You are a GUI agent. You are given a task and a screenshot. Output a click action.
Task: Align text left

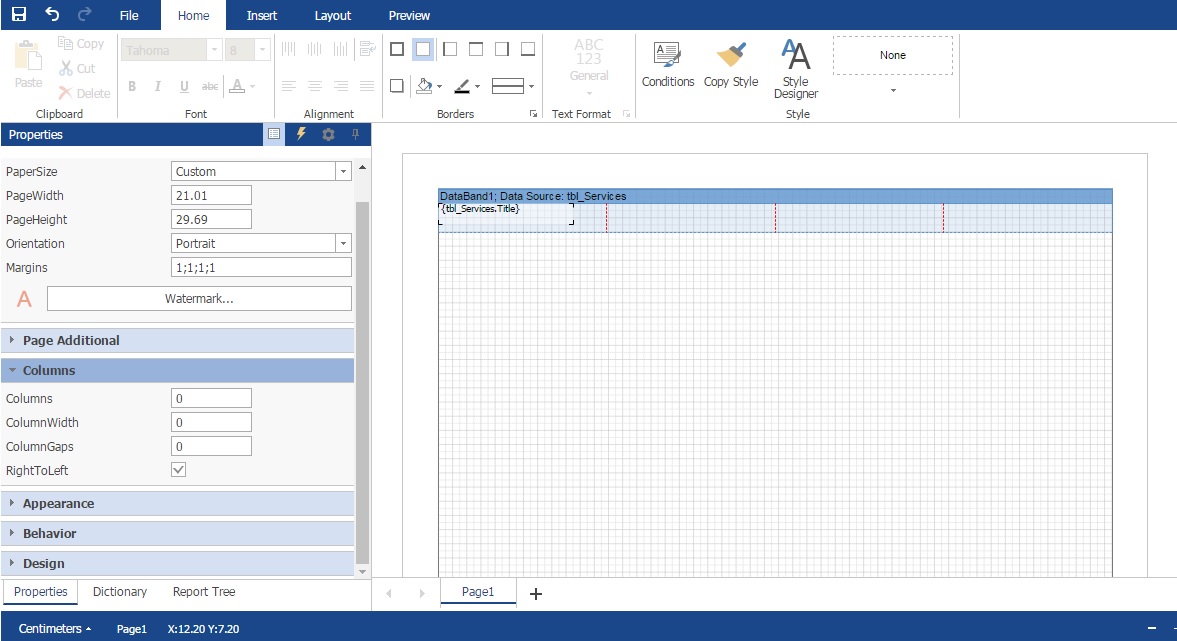pyautogui.click(x=289, y=86)
